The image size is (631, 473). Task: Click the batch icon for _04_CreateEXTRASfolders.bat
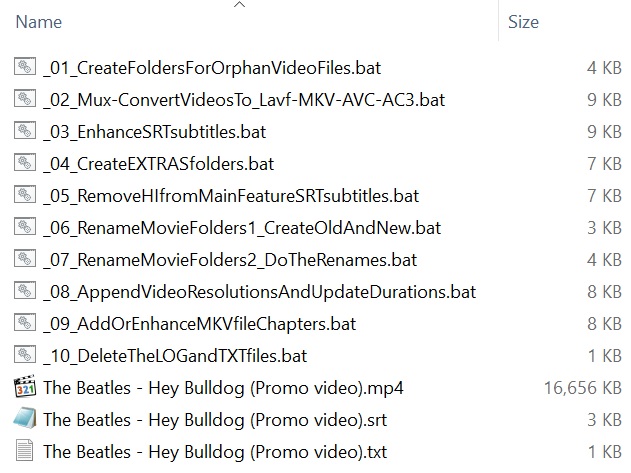tap(25, 163)
